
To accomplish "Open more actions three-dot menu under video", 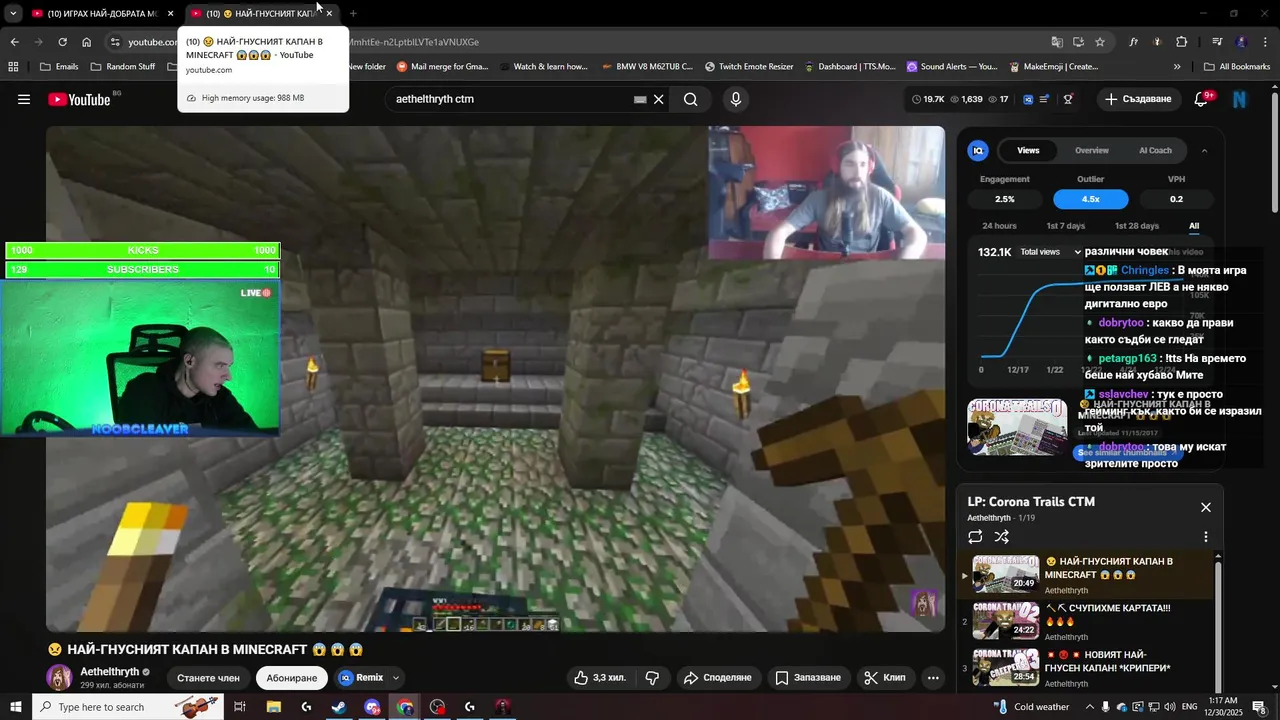I will pos(933,678).
